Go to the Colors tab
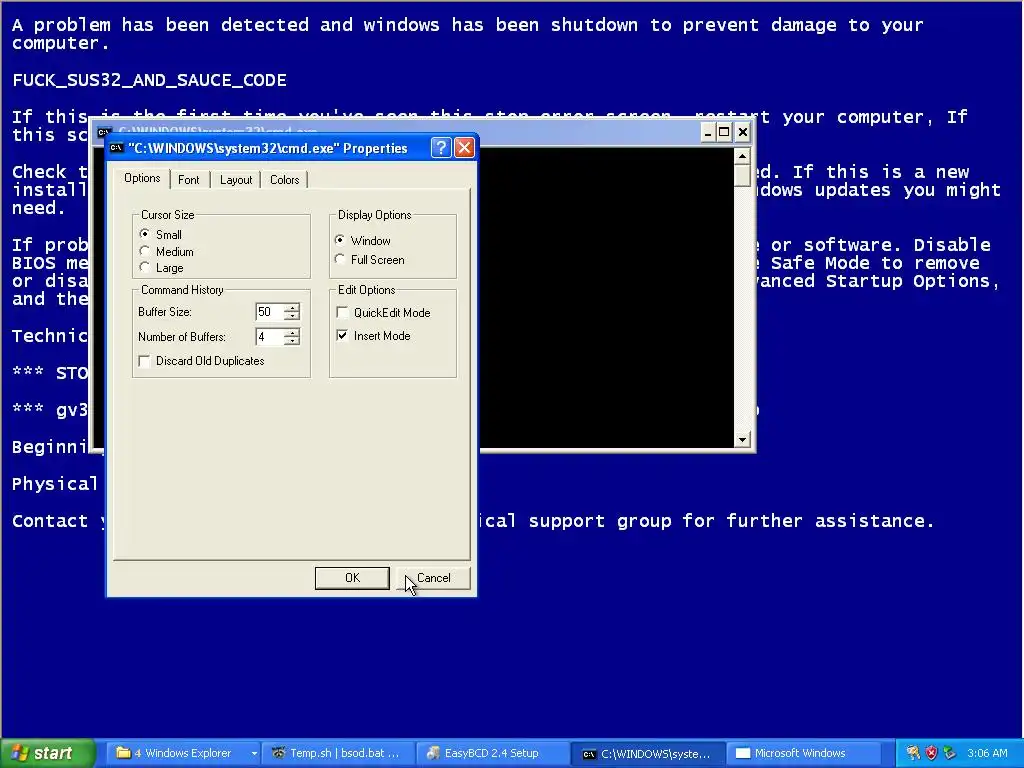The height and width of the screenshot is (768, 1024). [x=285, y=180]
